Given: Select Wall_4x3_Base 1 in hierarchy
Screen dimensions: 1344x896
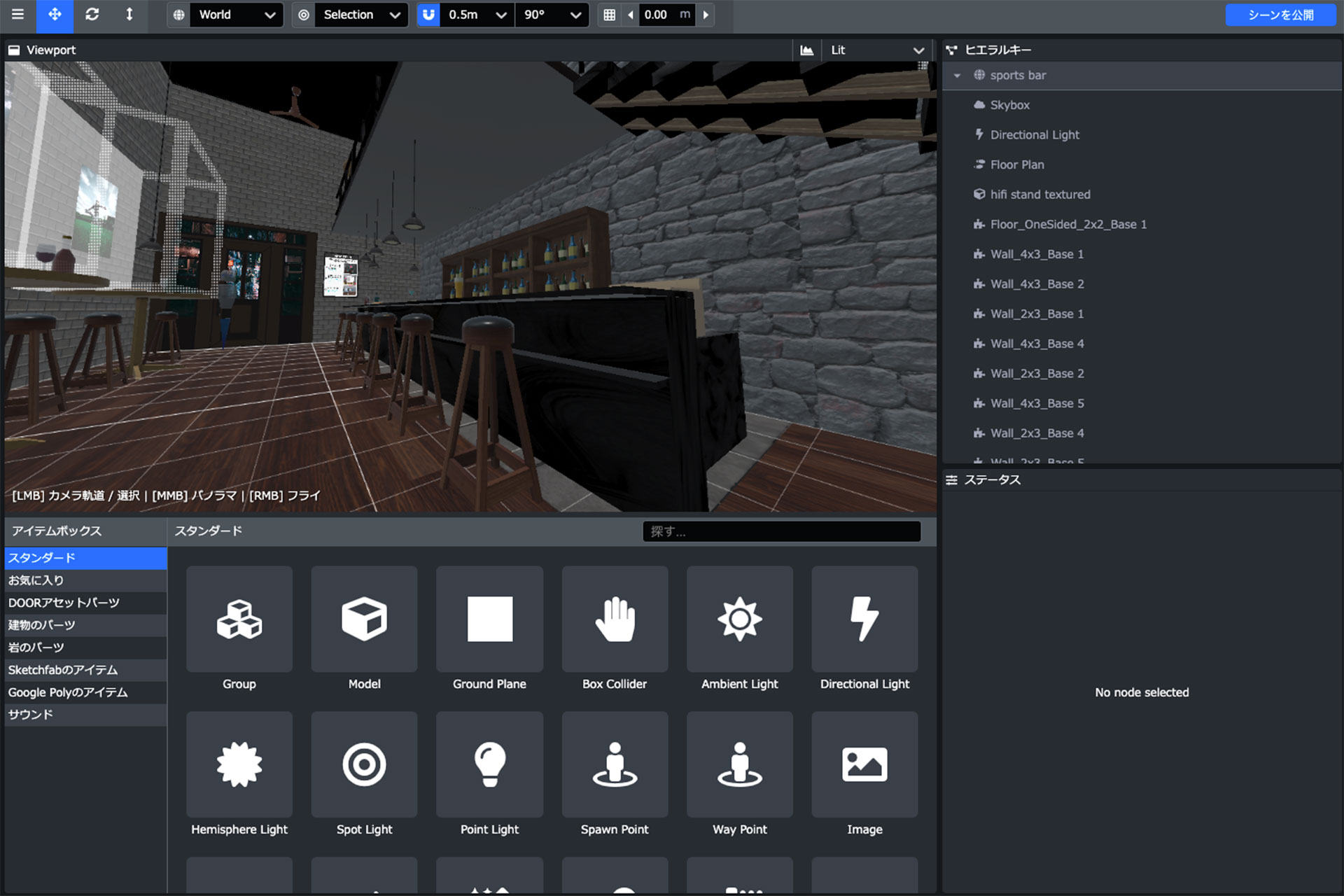Looking at the screenshot, I should point(1142,254).
